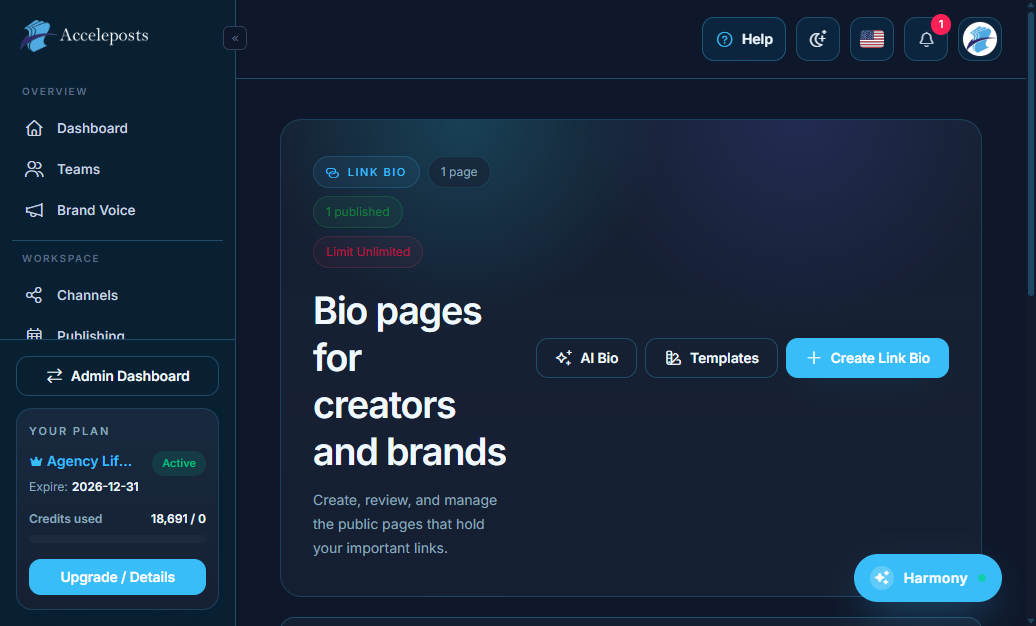Click the 1 published badge

357,212
